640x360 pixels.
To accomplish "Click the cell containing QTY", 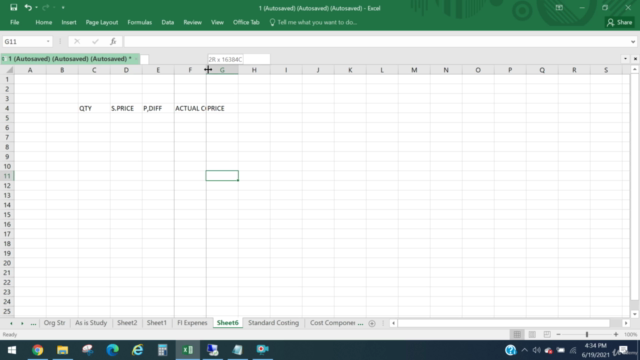I will coord(94,109).
